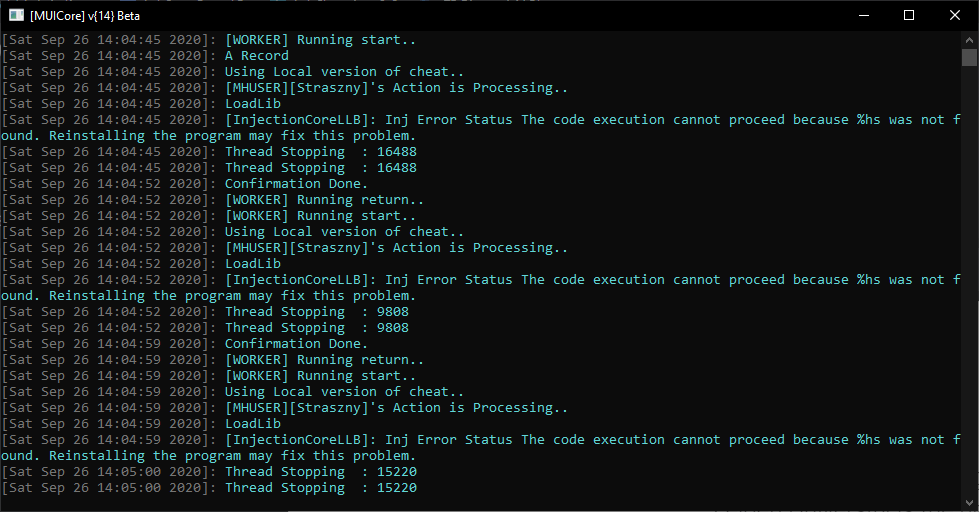
Task: Click the [MUICore] v{14} Beta title text
Action: click(85, 16)
